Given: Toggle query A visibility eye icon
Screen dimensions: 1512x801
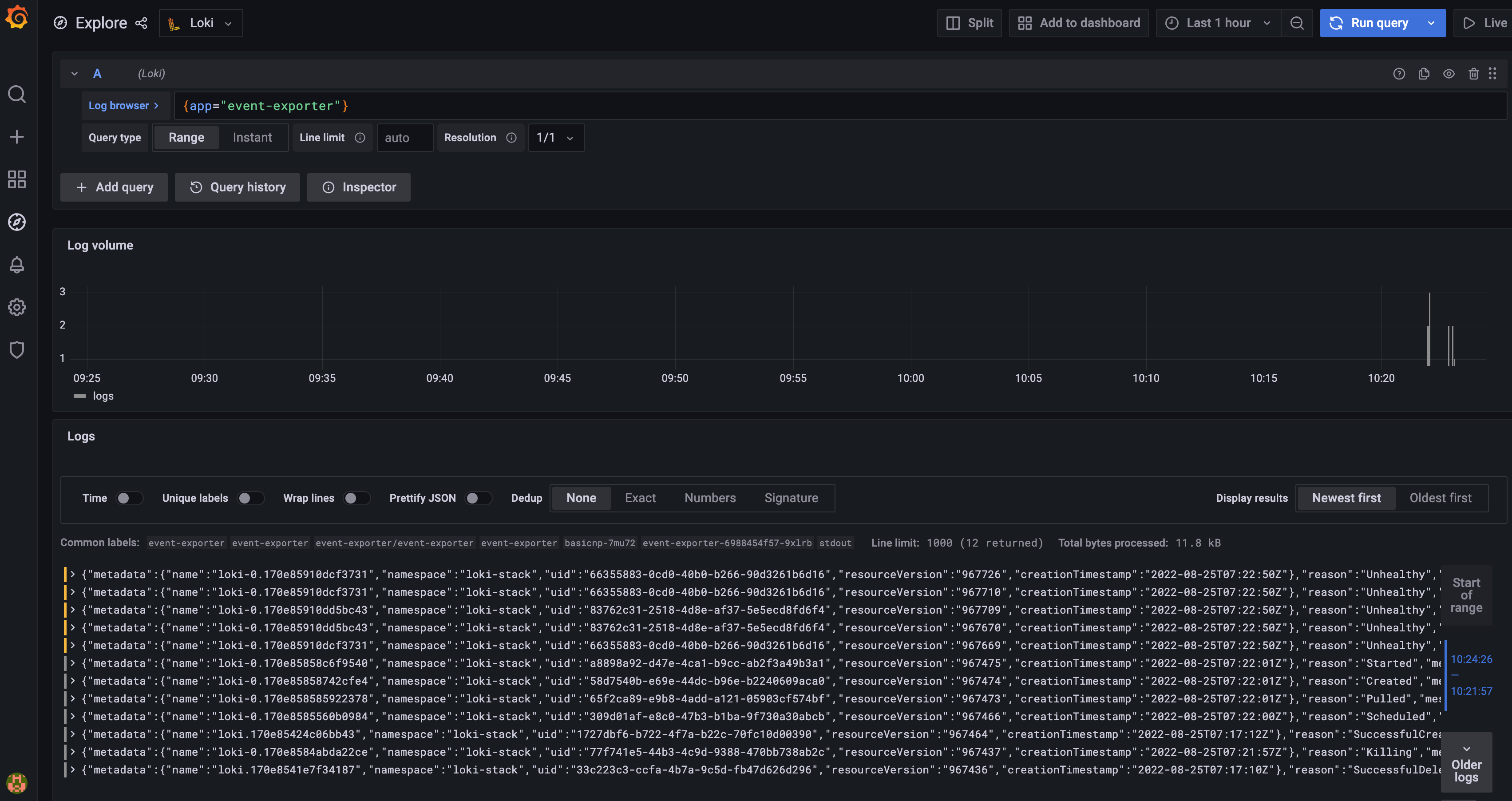Looking at the screenshot, I should point(1449,73).
